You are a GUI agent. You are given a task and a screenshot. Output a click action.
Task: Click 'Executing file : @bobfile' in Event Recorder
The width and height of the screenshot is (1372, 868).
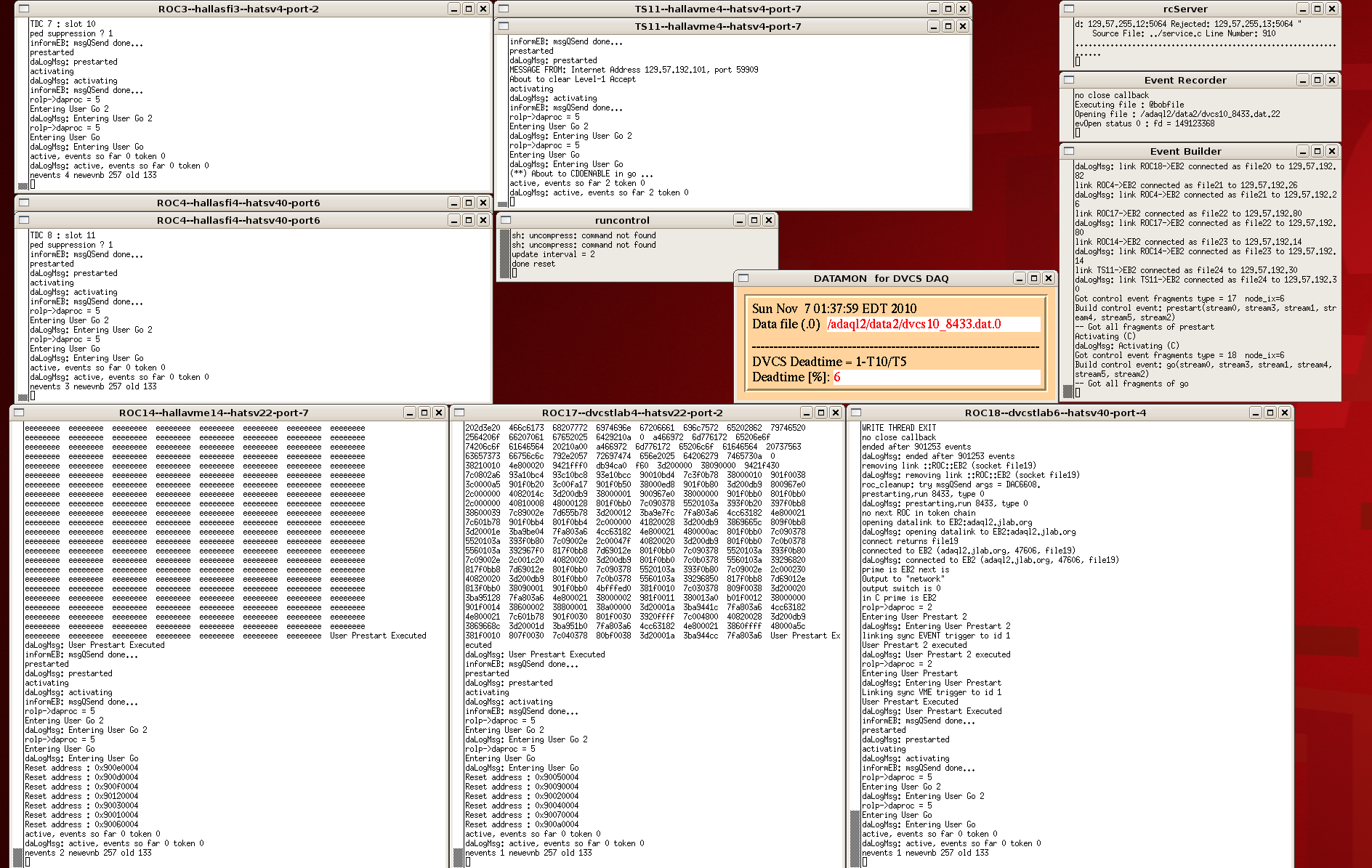pos(1129,105)
